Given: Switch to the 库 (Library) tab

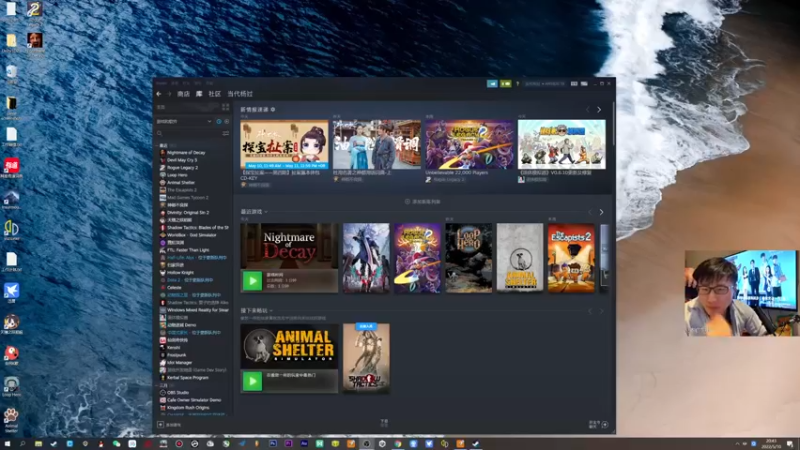Looking at the screenshot, I should (x=199, y=94).
